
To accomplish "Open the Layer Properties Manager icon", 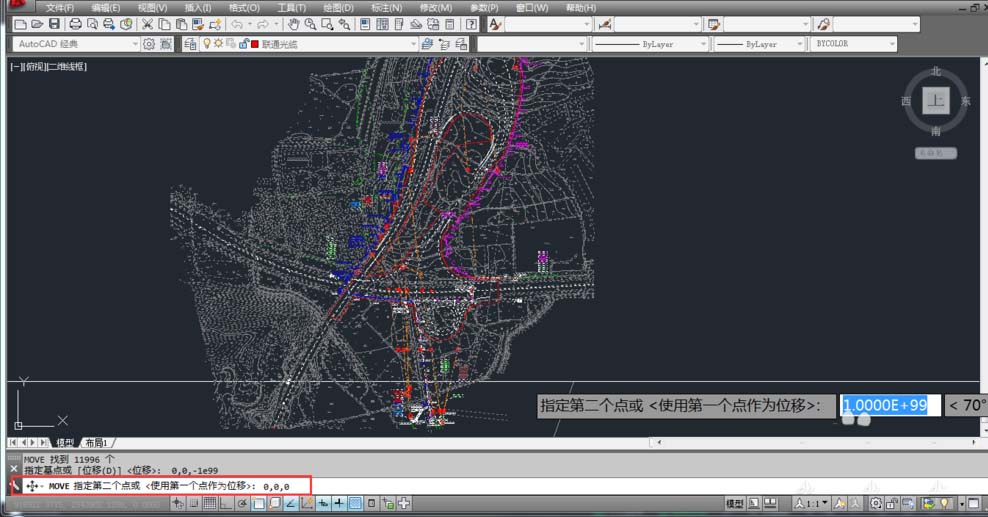I will point(192,44).
